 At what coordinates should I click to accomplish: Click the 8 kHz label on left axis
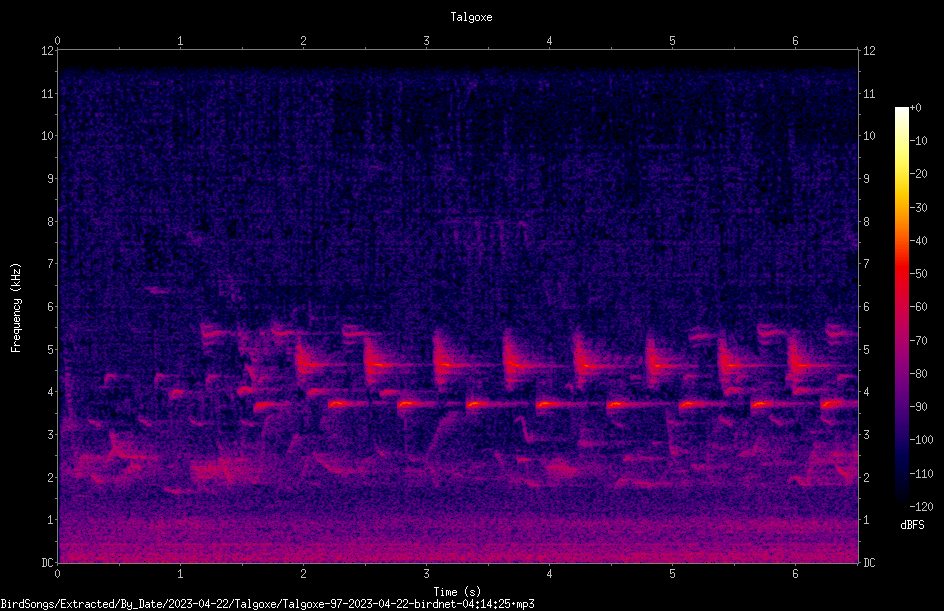click(x=51, y=222)
